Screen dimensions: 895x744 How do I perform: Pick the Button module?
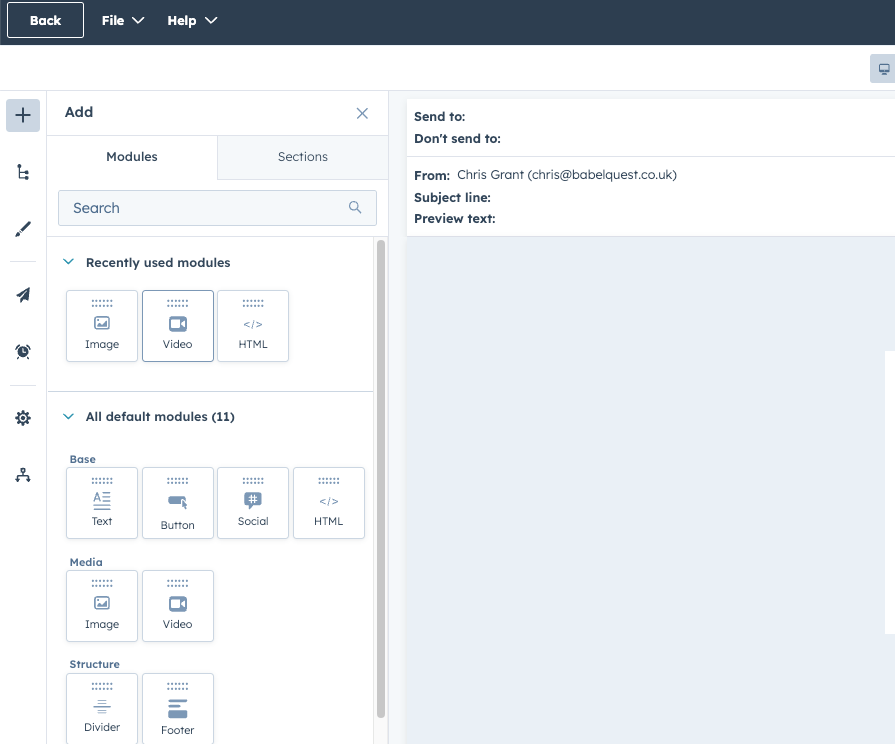click(x=178, y=503)
